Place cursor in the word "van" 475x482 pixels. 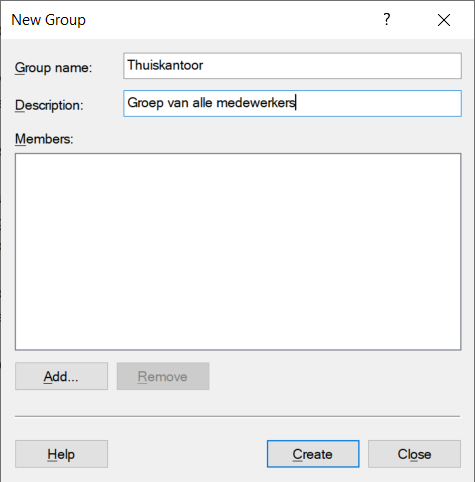178,103
